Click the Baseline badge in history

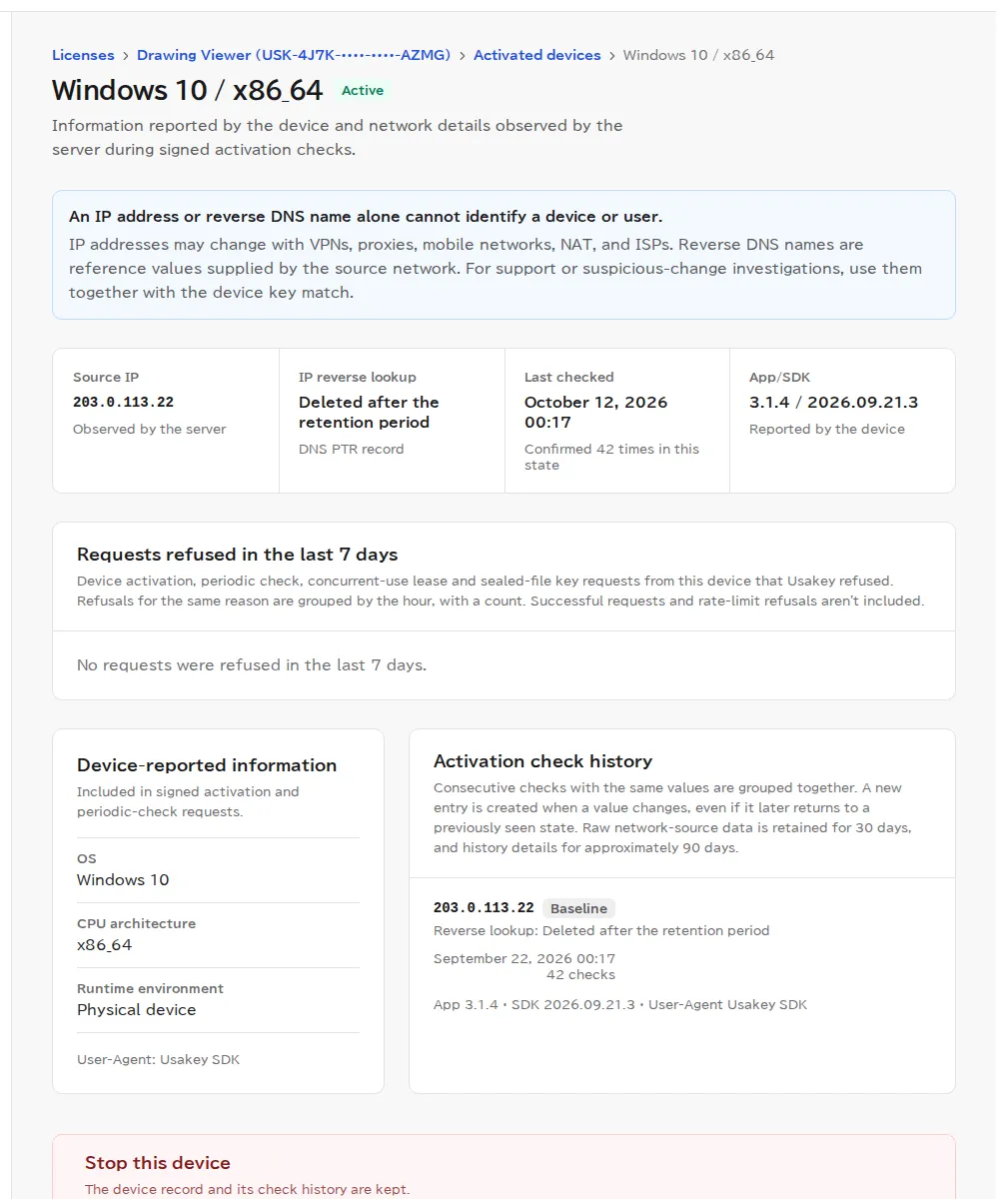point(579,908)
